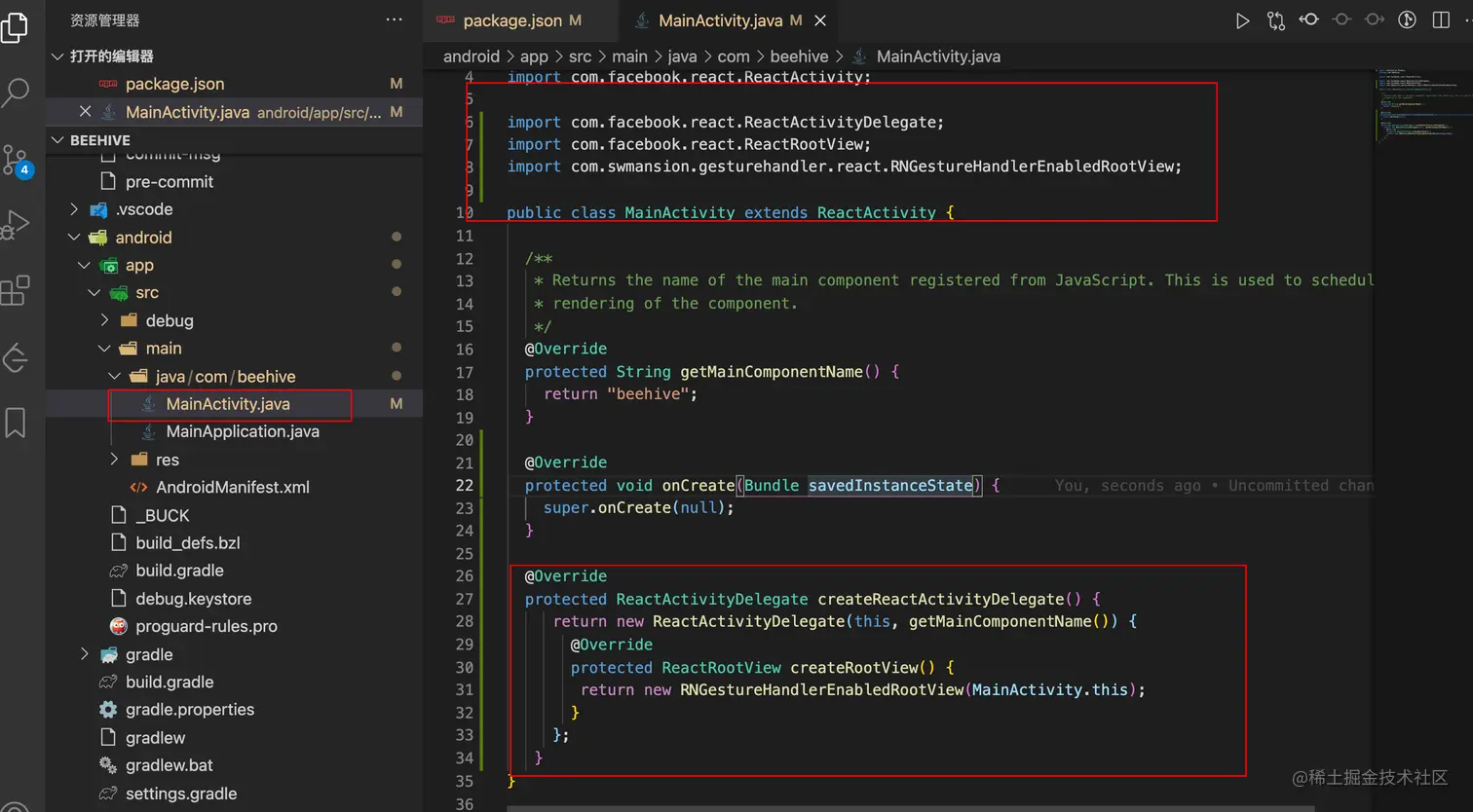Open build.gradle inside the app folder
The image size is (1473, 812).
tap(179, 571)
